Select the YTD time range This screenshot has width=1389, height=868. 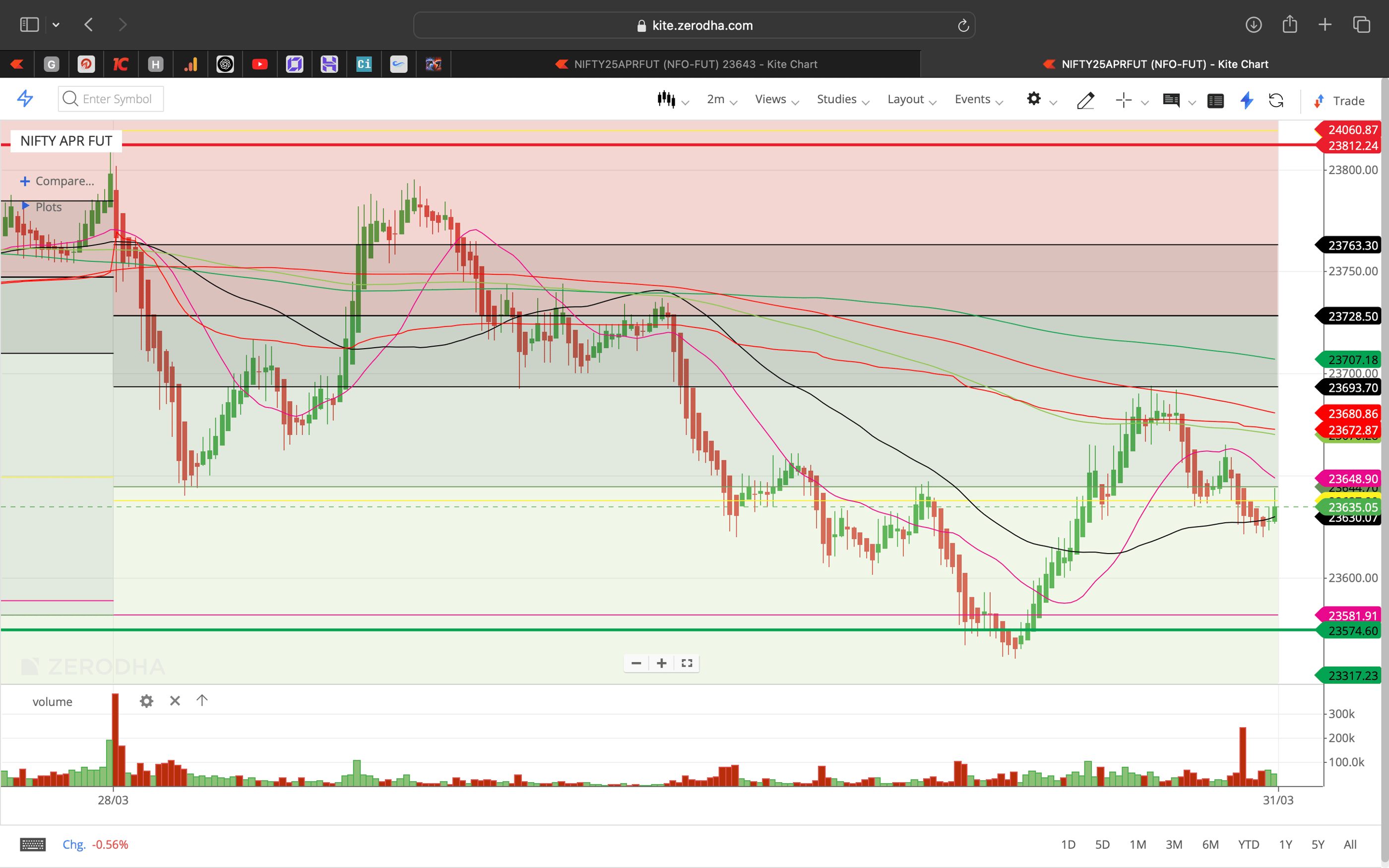pos(1249,844)
